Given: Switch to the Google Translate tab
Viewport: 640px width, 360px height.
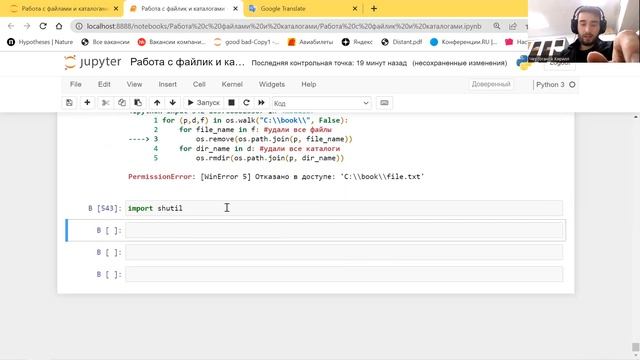Looking at the screenshot, I should (302, 9).
